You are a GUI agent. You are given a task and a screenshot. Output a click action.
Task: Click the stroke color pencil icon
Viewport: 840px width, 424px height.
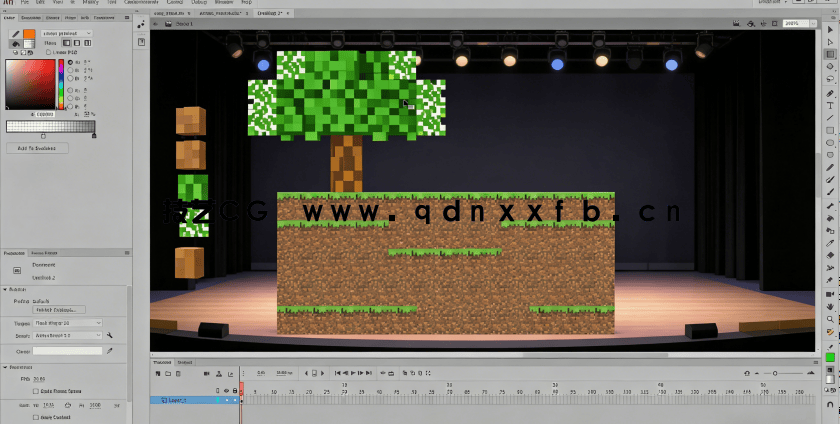(x=15, y=33)
